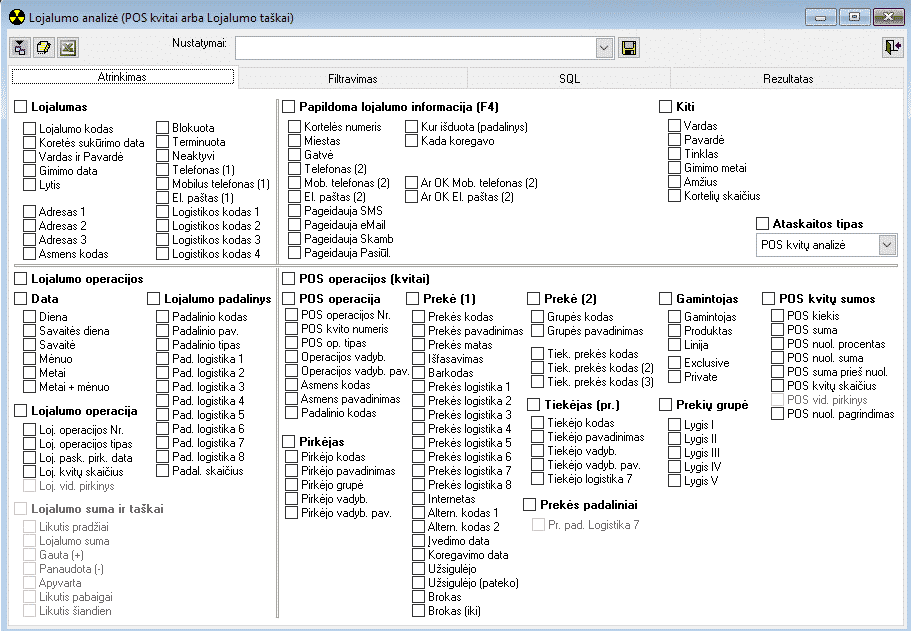Maximize the Lojalumo analizė window
Viewport: 911px width, 631px height.
[853, 17]
